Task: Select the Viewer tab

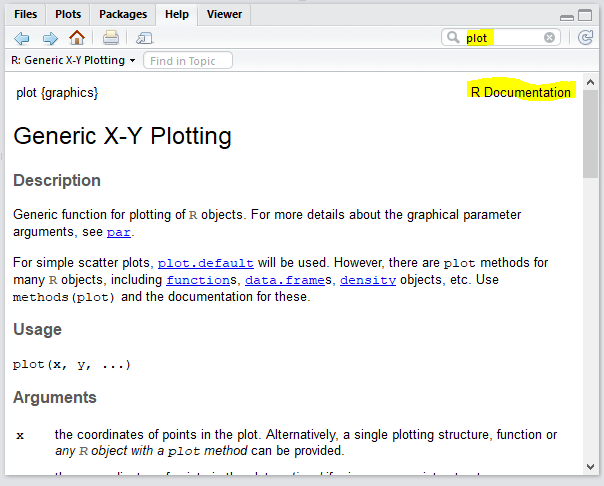Action: pos(223,14)
